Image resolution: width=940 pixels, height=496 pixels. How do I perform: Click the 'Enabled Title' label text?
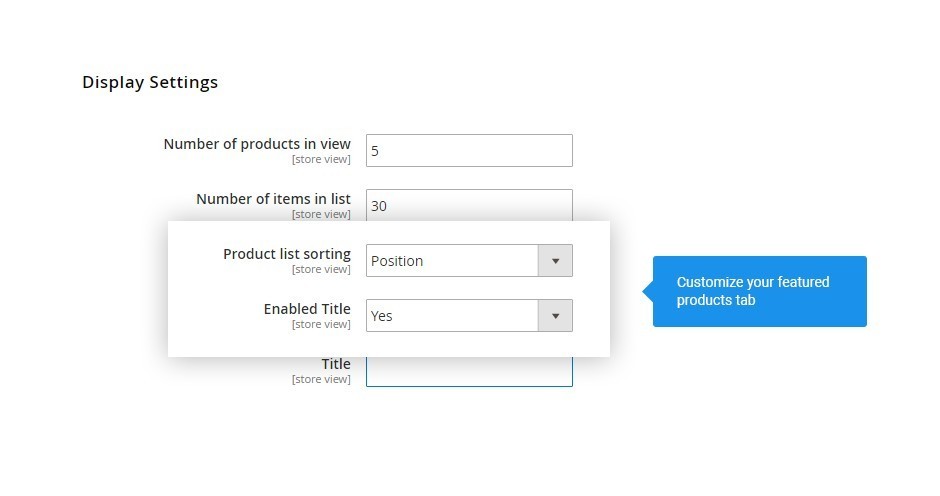pyautogui.click(x=307, y=309)
